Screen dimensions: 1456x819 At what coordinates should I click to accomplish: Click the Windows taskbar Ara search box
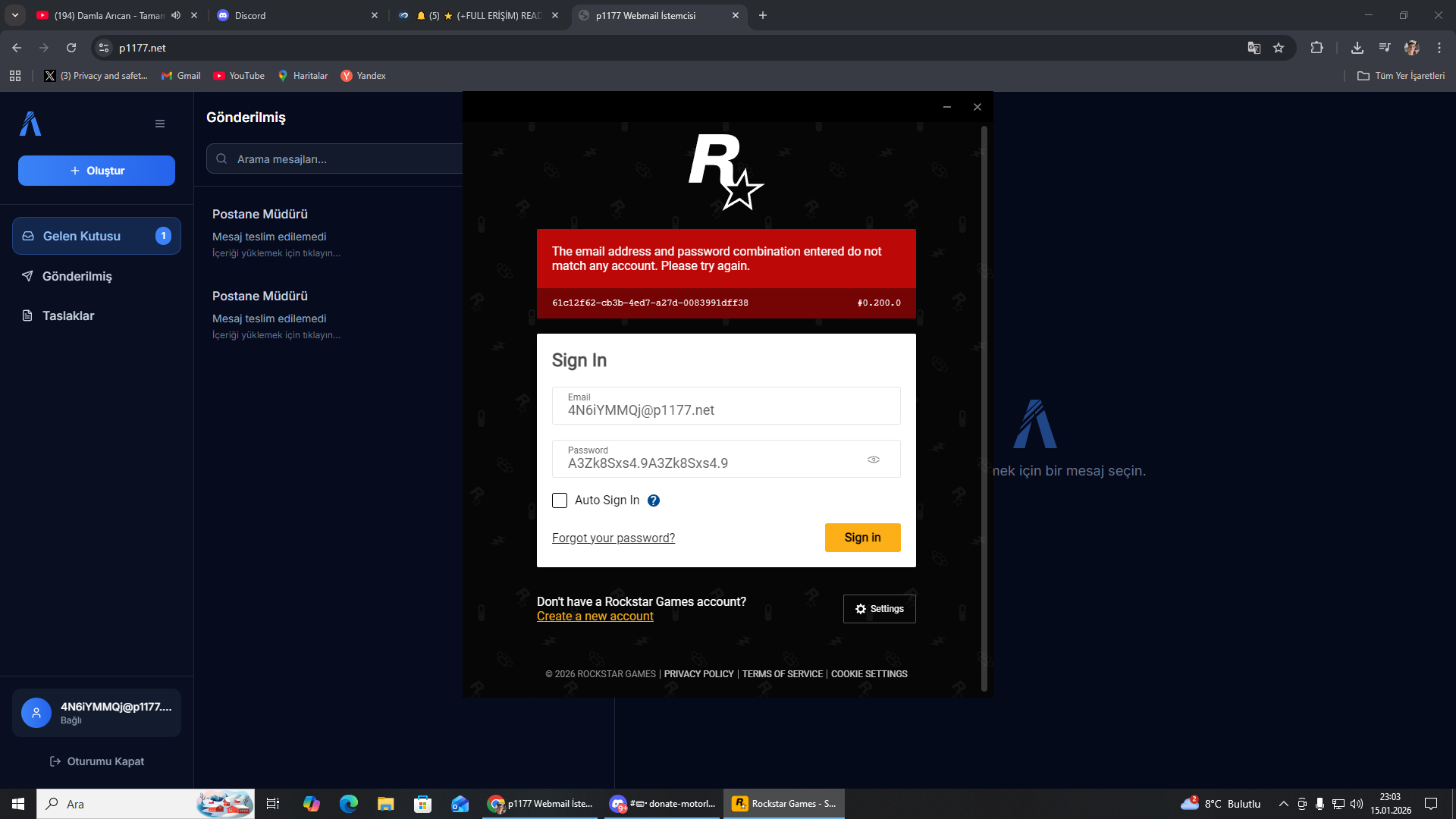(146, 804)
